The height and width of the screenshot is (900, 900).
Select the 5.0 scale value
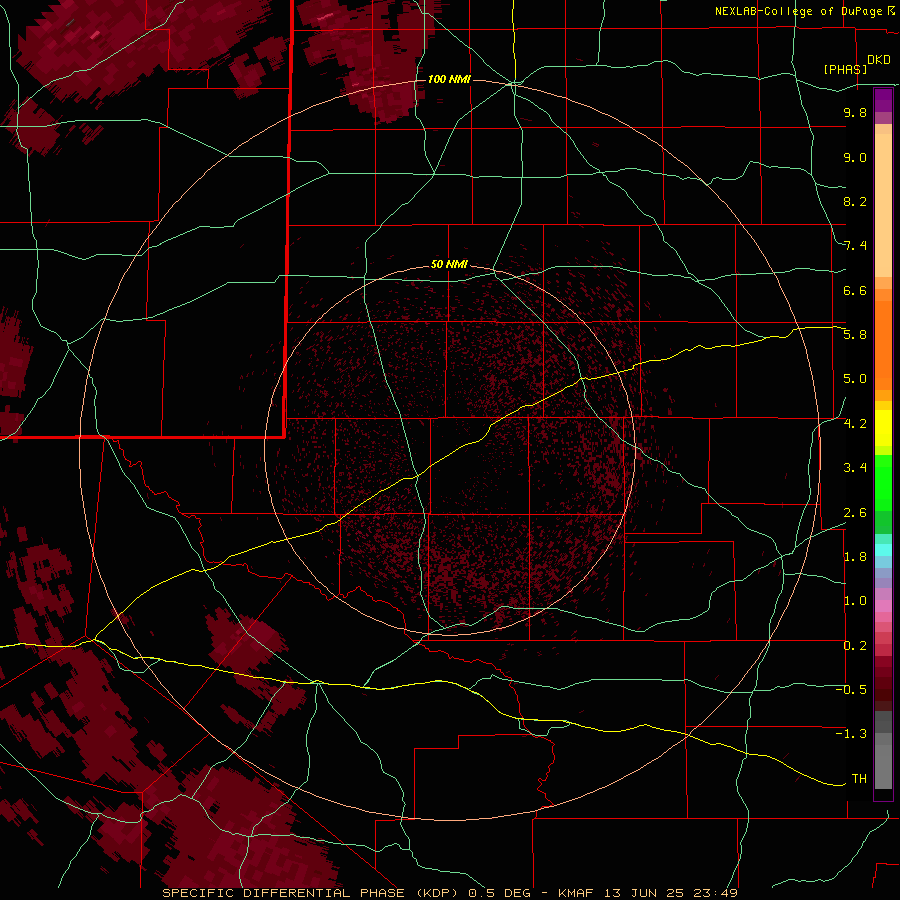coord(855,379)
